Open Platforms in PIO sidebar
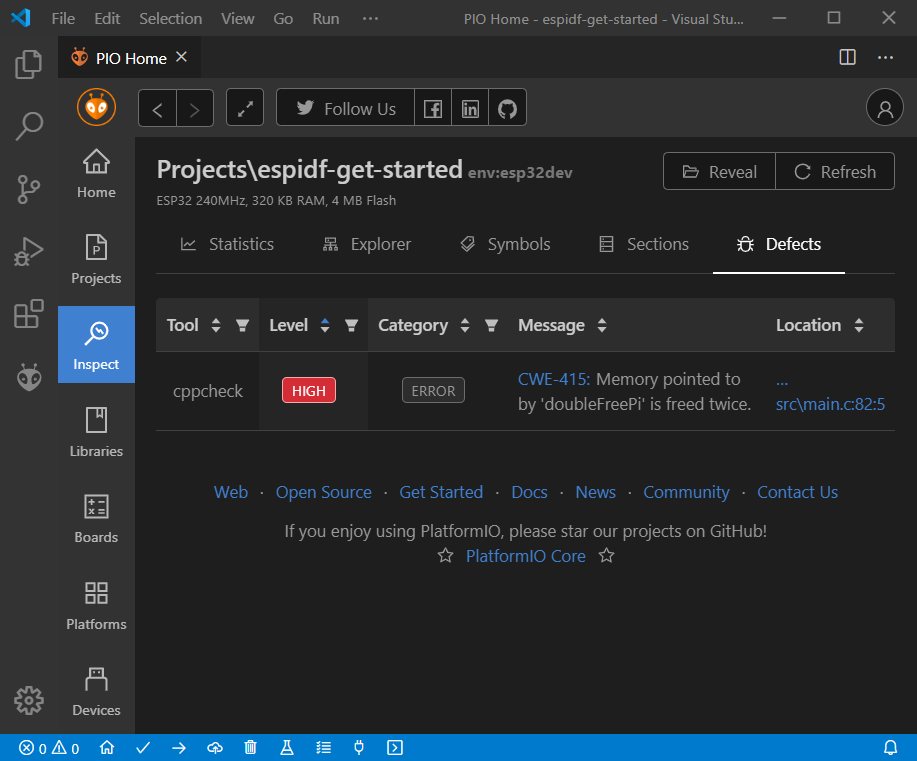The height and width of the screenshot is (761, 917). [x=96, y=605]
